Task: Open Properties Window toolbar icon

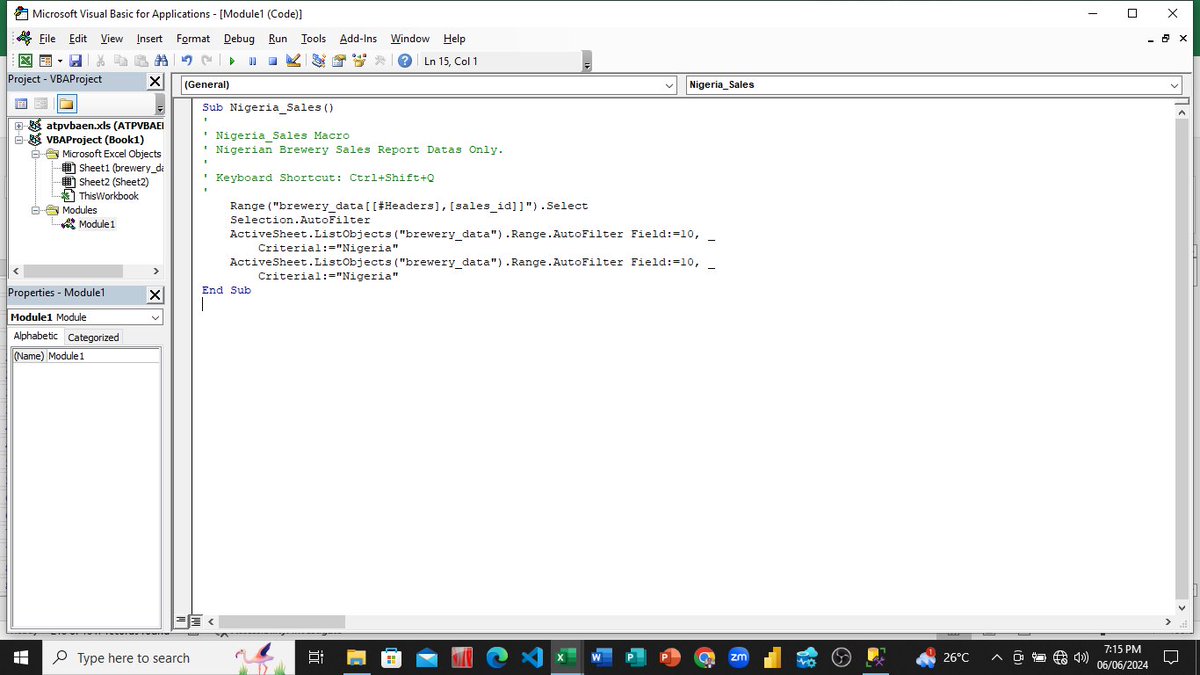Action: [x=339, y=62]
